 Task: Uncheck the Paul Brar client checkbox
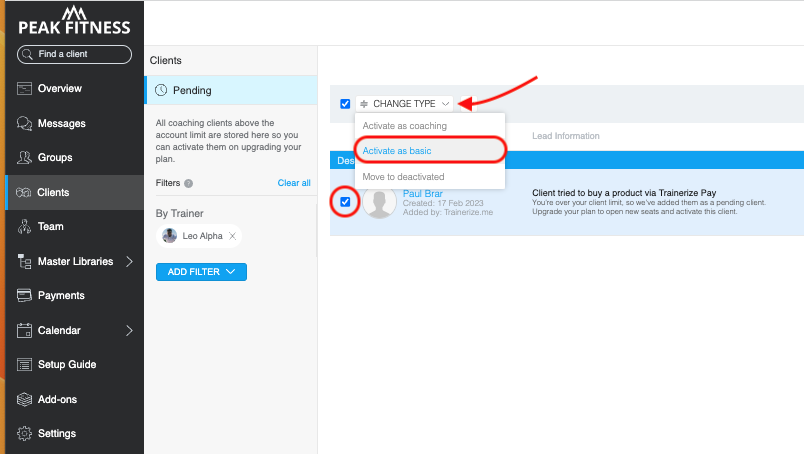345,202
